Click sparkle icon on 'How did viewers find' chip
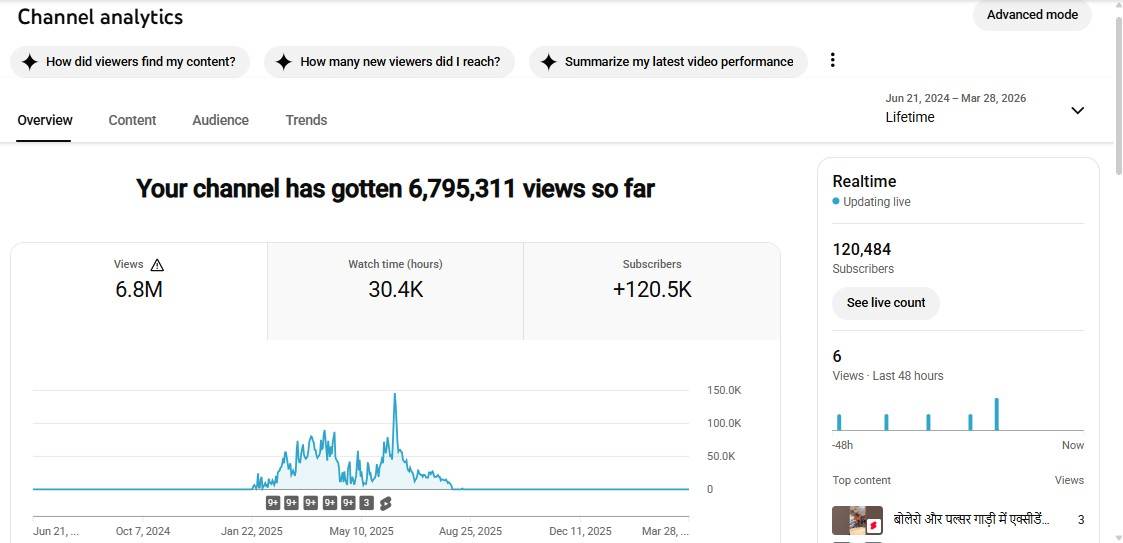 point(30,62)
